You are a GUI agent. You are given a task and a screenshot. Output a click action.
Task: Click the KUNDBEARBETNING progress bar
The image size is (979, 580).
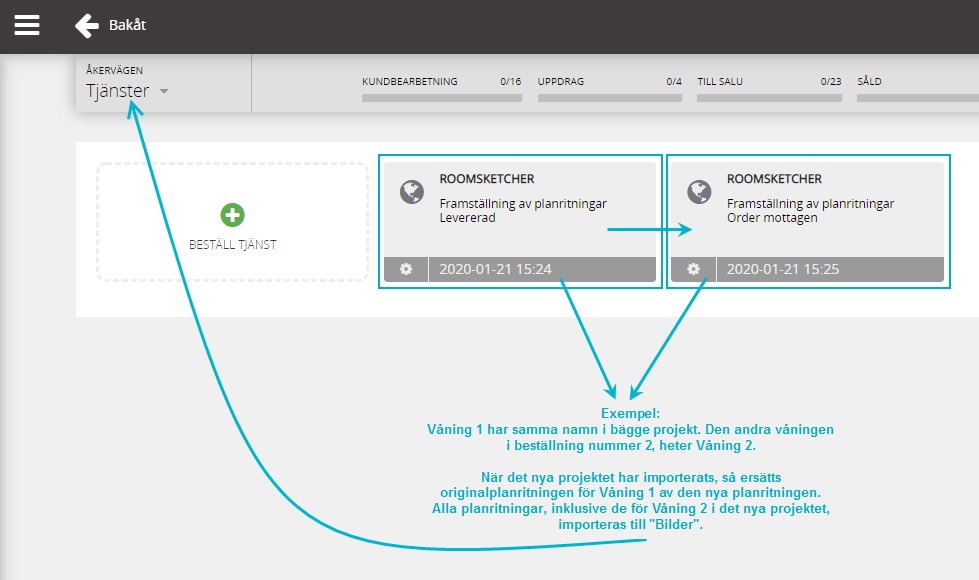(441, 98)
